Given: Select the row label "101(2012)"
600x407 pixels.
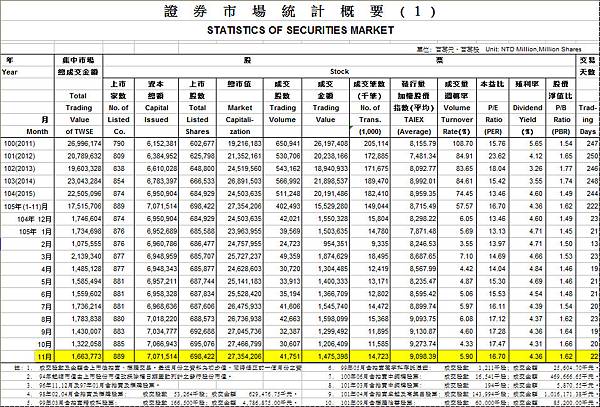Looking at the screenshot, I should coord(20,156).
